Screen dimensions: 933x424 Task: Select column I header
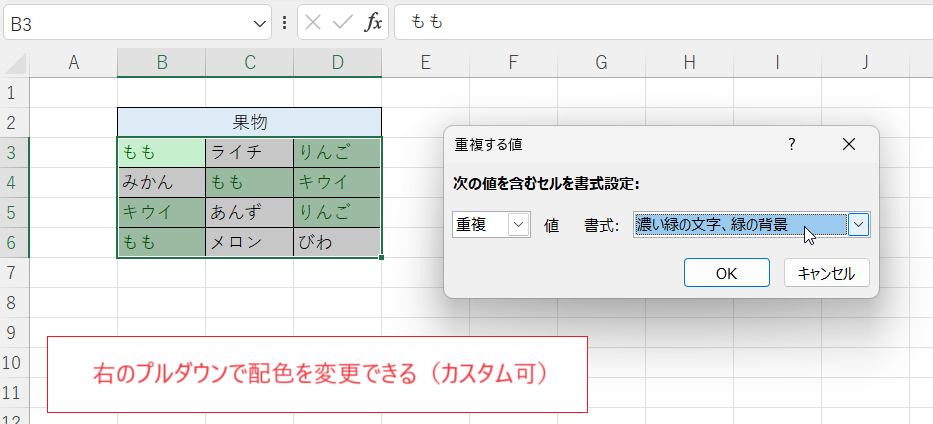coord(778,62)
